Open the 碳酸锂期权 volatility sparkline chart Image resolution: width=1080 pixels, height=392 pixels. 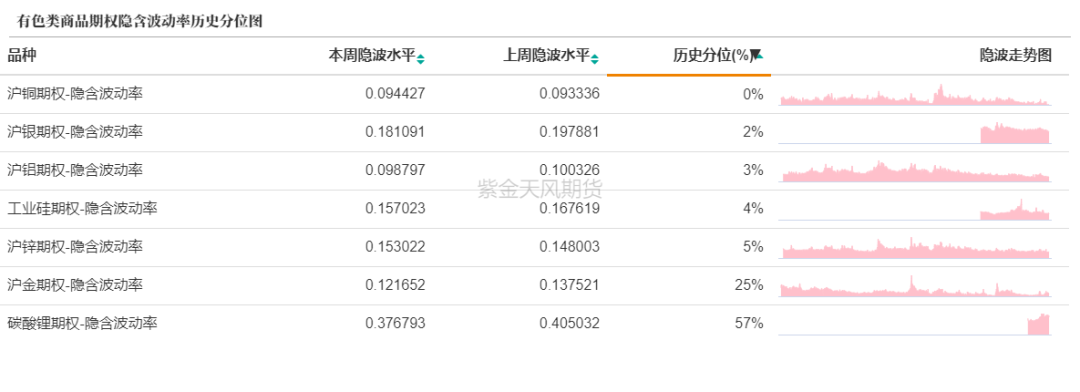[x=915, y=324]
